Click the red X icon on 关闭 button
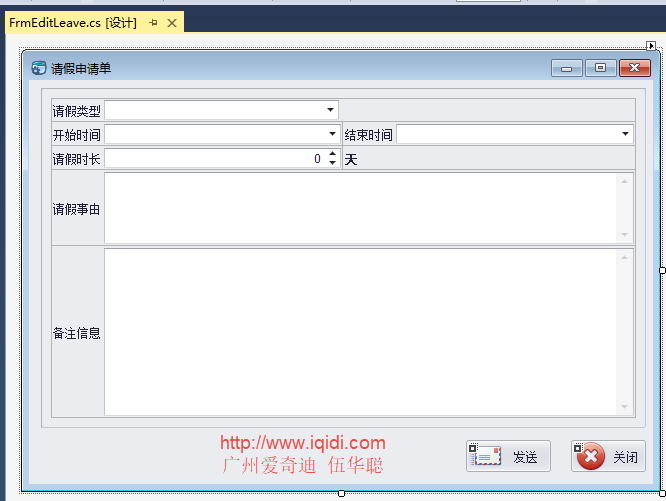Screen dimensions: 666x501 click(x=590, y=456)
